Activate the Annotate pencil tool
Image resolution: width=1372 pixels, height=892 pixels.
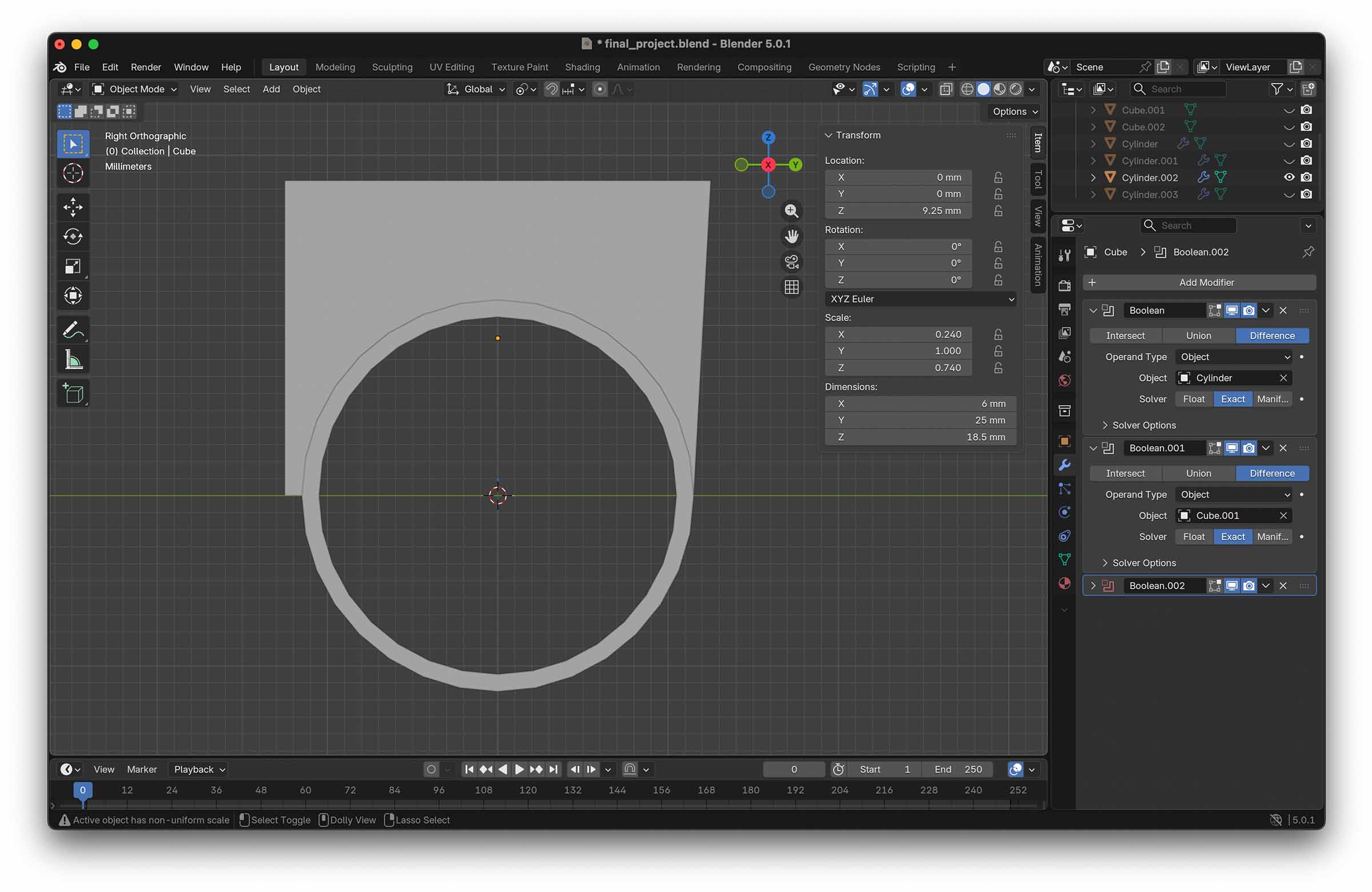click(73, 330)
